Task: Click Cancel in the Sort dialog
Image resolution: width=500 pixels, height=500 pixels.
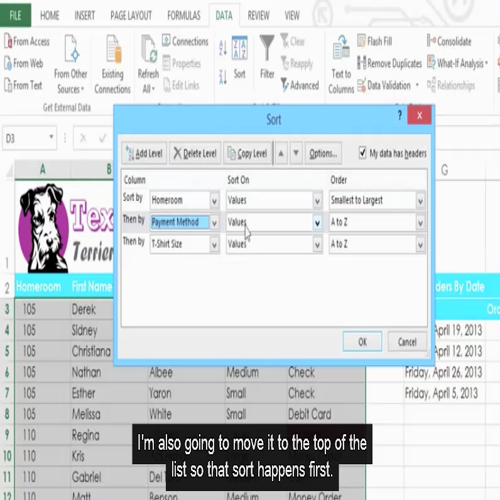Action: click(407, 342)
